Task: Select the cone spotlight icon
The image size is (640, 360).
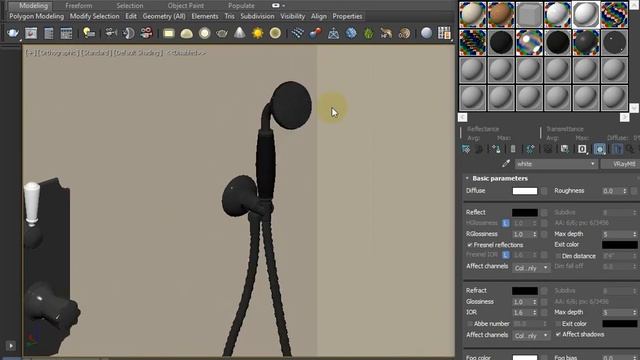Action: pyautogui.click(x=240, y=33)
